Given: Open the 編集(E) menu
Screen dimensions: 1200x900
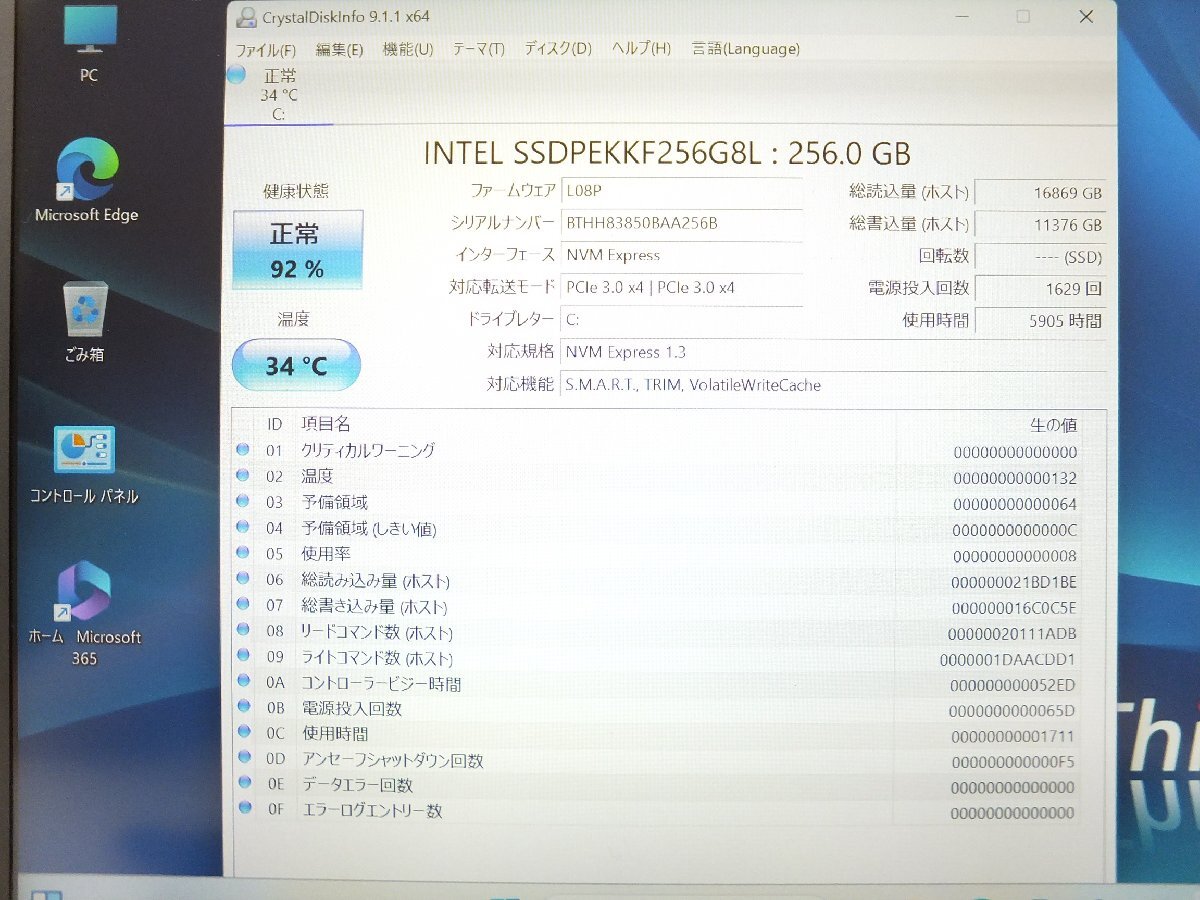Looking at the screenshot, I should [339, 49].
